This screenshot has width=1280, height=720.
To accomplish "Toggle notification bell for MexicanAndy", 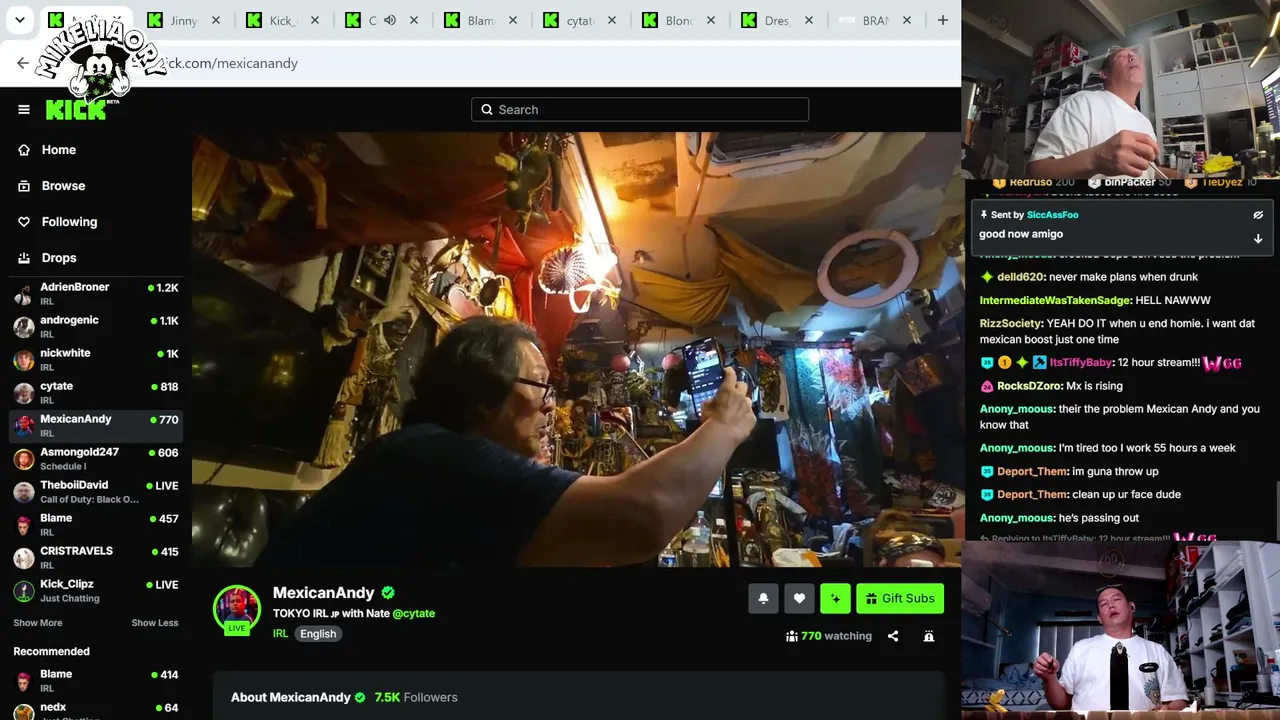I will [x=763, y=598].
